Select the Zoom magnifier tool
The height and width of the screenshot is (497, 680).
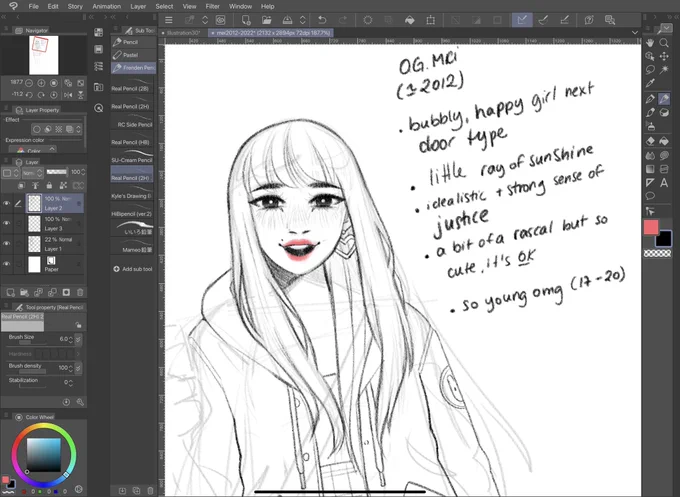pos(664,43)
